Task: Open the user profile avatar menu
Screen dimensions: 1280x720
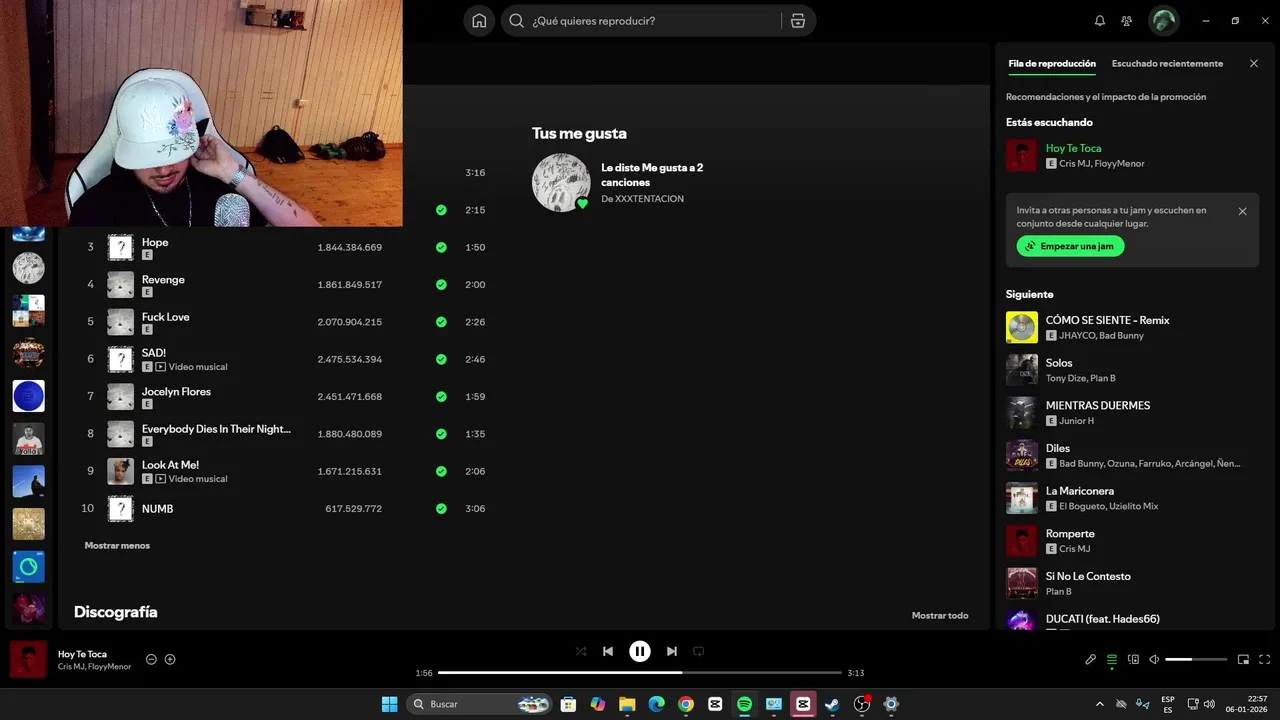Action: [1163, 21]
